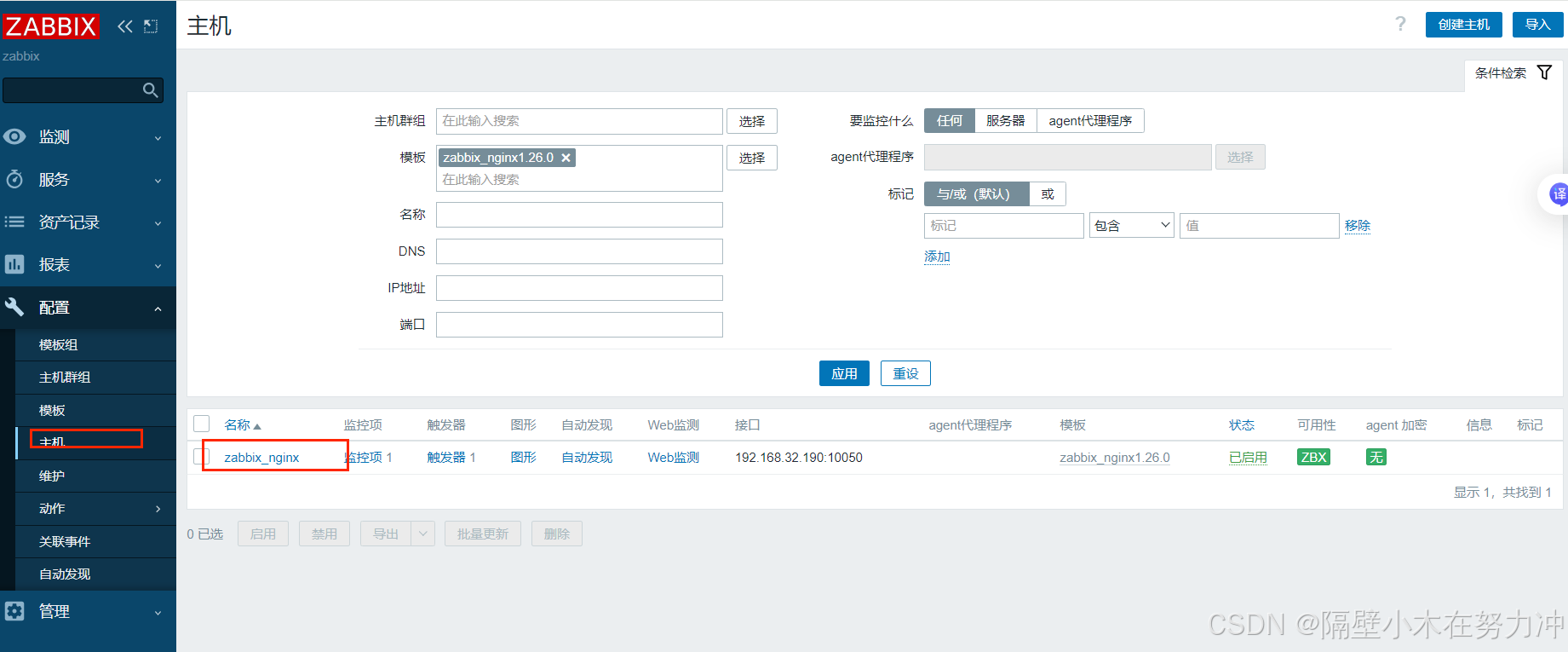Click the translate floating icon
The width and height of the screenshot is (1568, 652).
click(1558, 194)
